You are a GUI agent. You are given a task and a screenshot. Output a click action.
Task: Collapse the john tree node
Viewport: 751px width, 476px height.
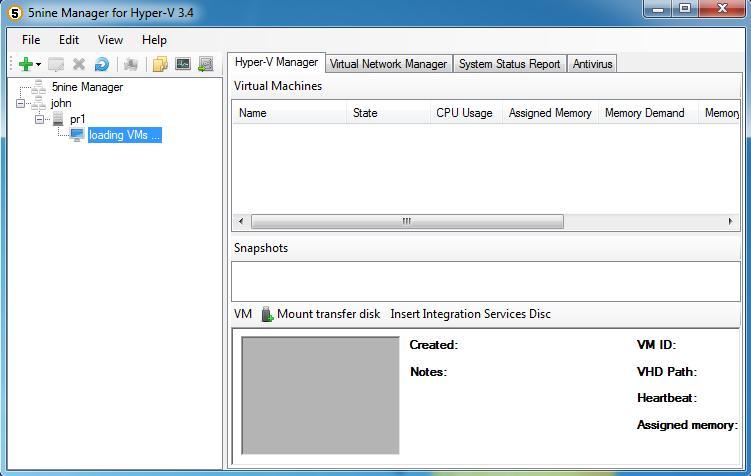click(20, 103)
